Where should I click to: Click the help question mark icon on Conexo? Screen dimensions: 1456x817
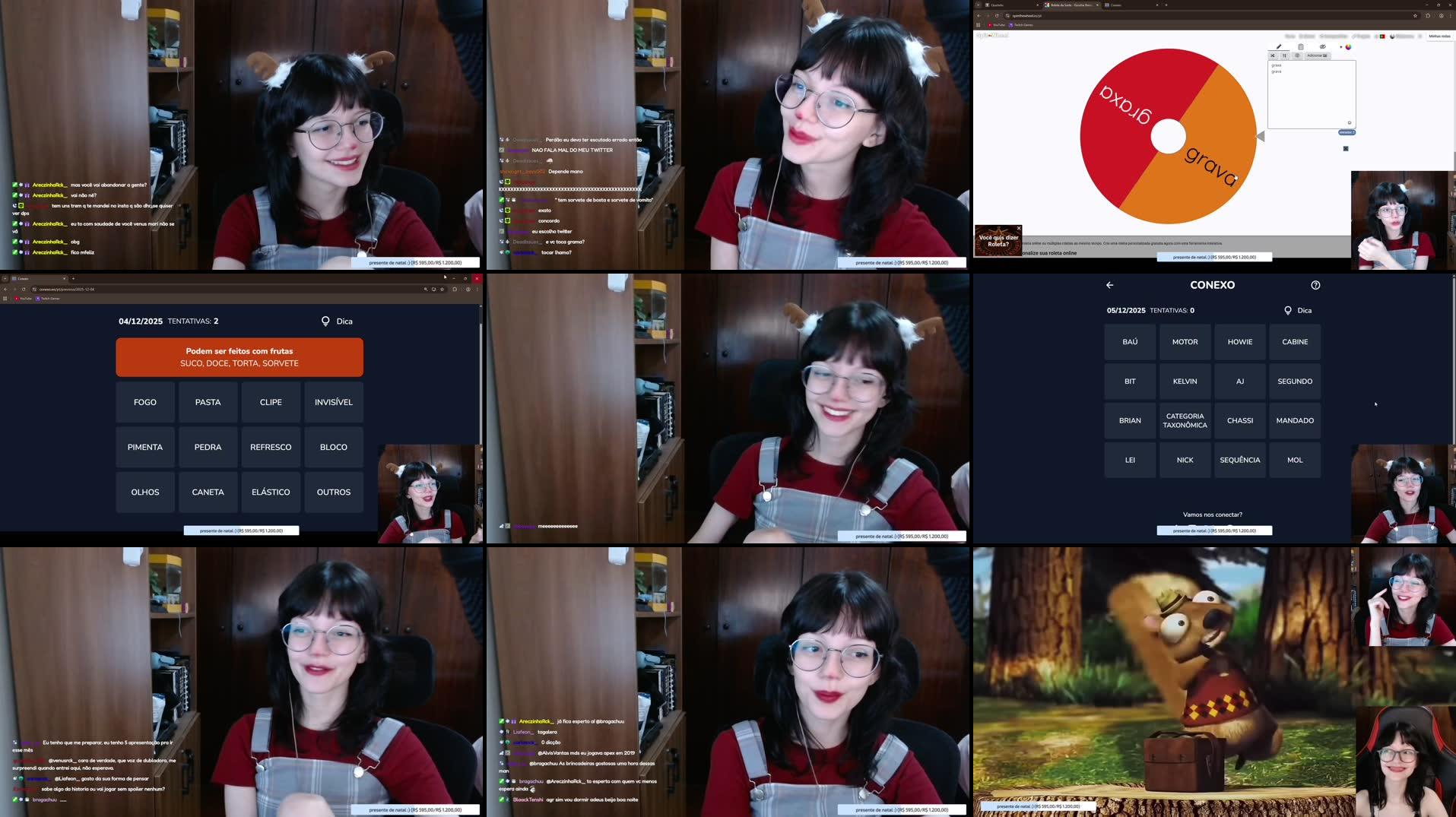click(x=1315, y=285)
